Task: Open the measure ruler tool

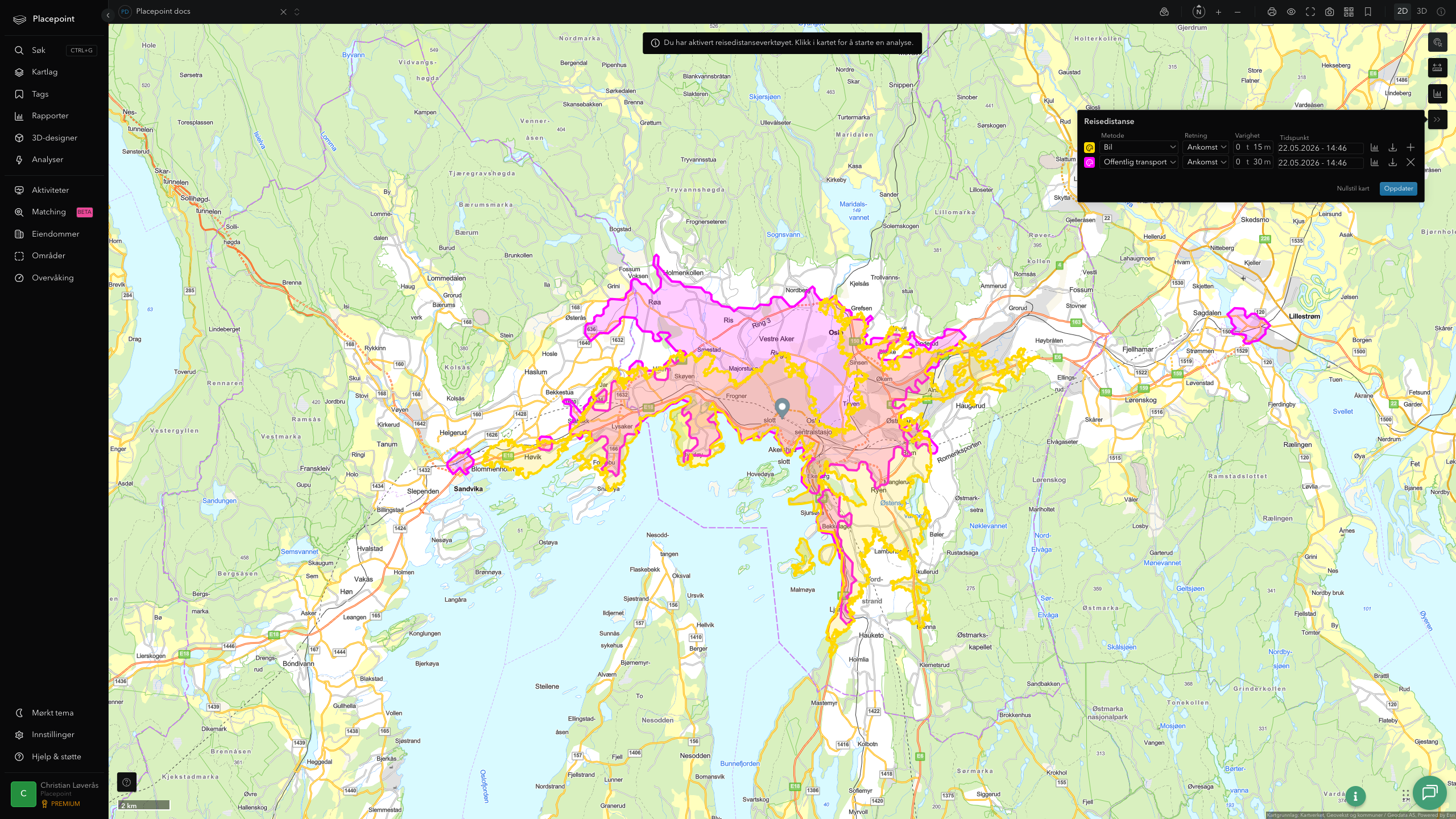Action: pyautogui.click(x=1437, y=68)
